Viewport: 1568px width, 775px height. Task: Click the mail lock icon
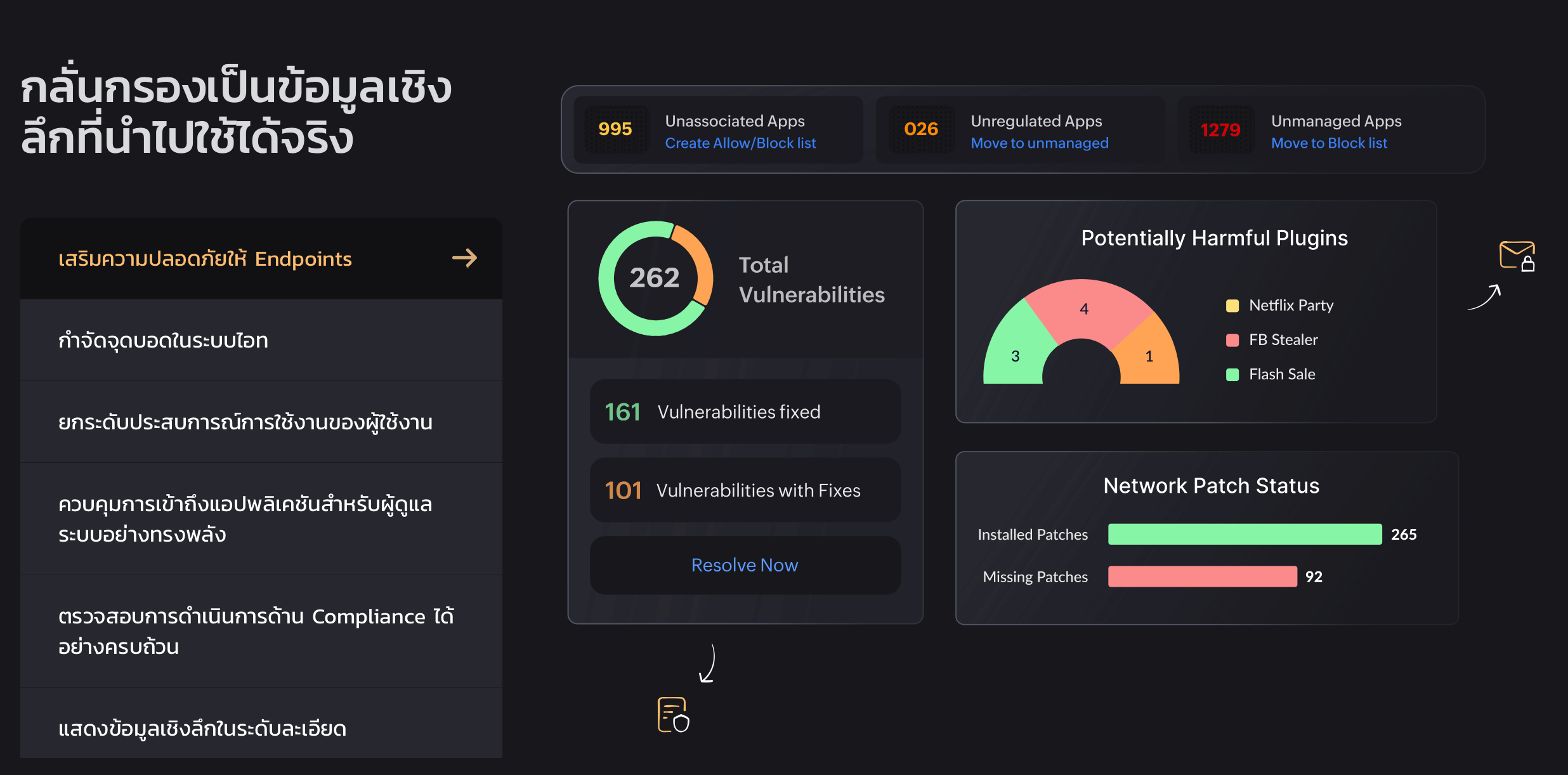(1517, 256)
